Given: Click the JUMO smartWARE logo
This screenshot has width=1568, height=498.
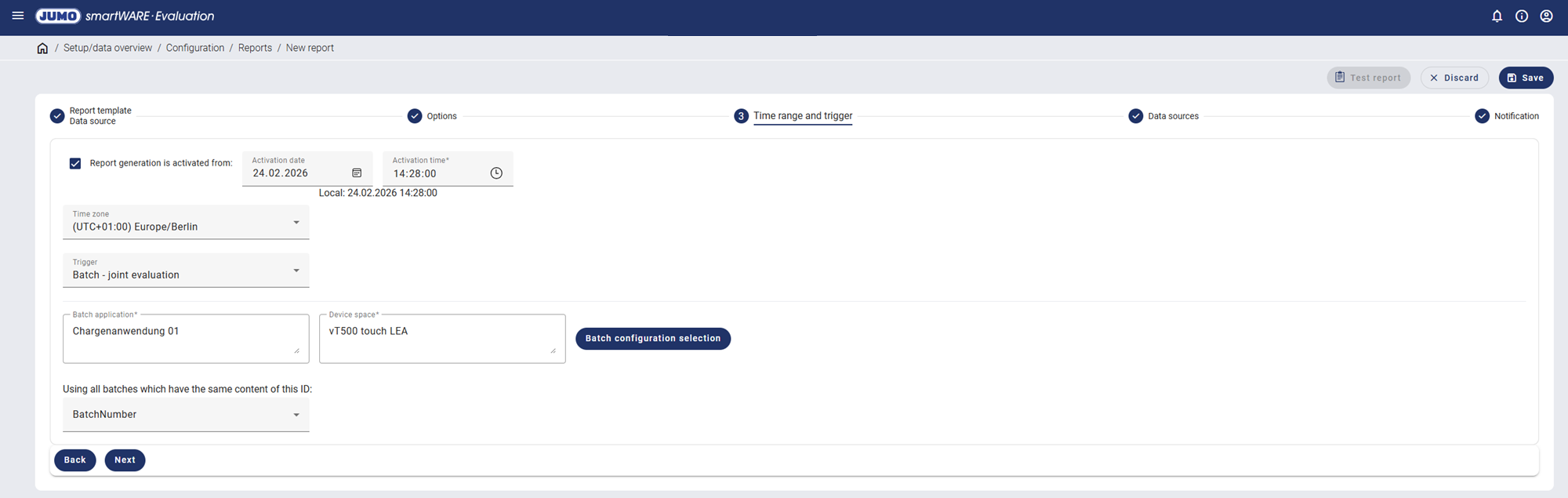Looking at the screenshot, I should click(x=125, y=16).
